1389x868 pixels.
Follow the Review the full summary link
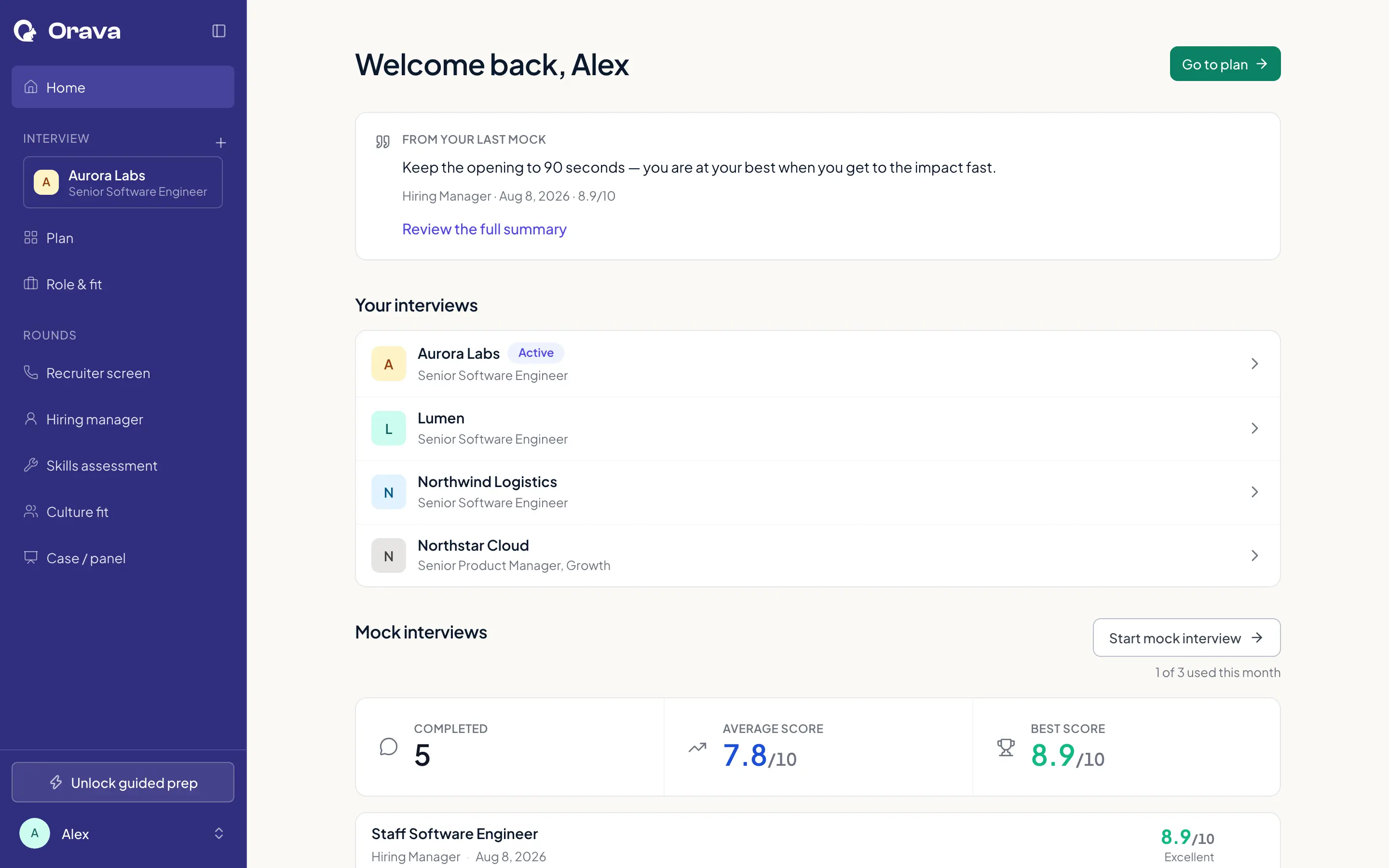pyautogui.click(x=484, y=229)
